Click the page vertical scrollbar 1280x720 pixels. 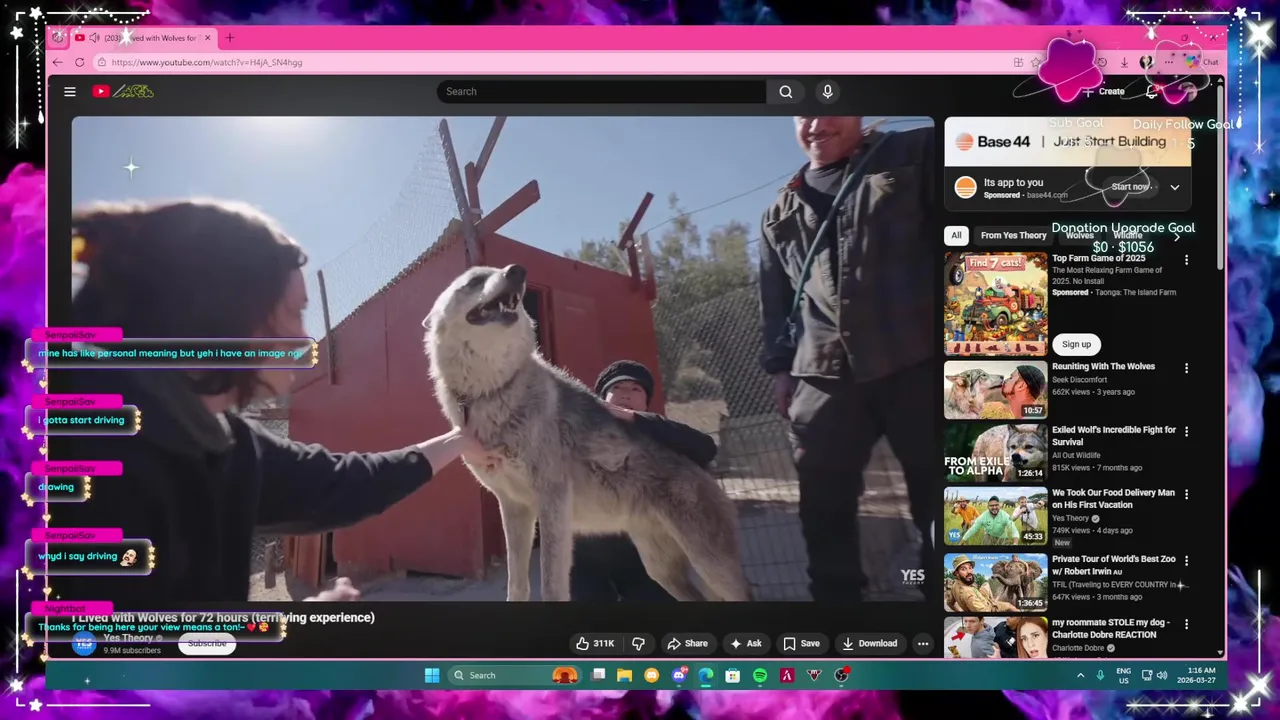pyautogui.click(x=1220, y=180)
